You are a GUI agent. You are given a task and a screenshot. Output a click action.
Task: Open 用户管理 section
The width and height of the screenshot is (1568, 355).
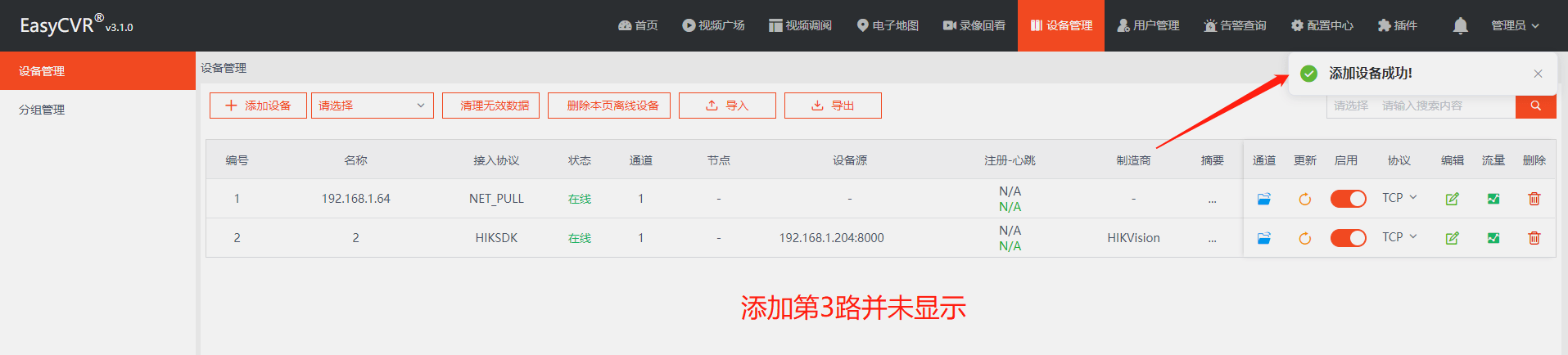pyautogui.click(x=1148, y=25)
